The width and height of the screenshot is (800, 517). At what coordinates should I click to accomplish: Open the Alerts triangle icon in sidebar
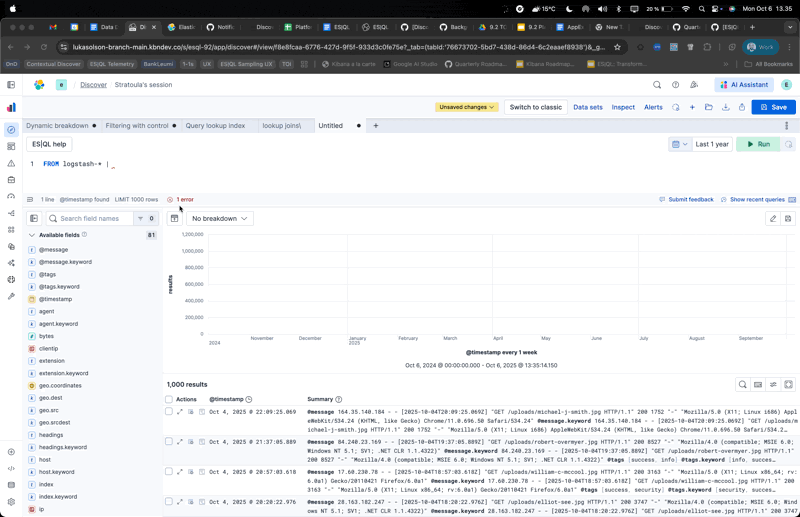(x=11, y=163)
